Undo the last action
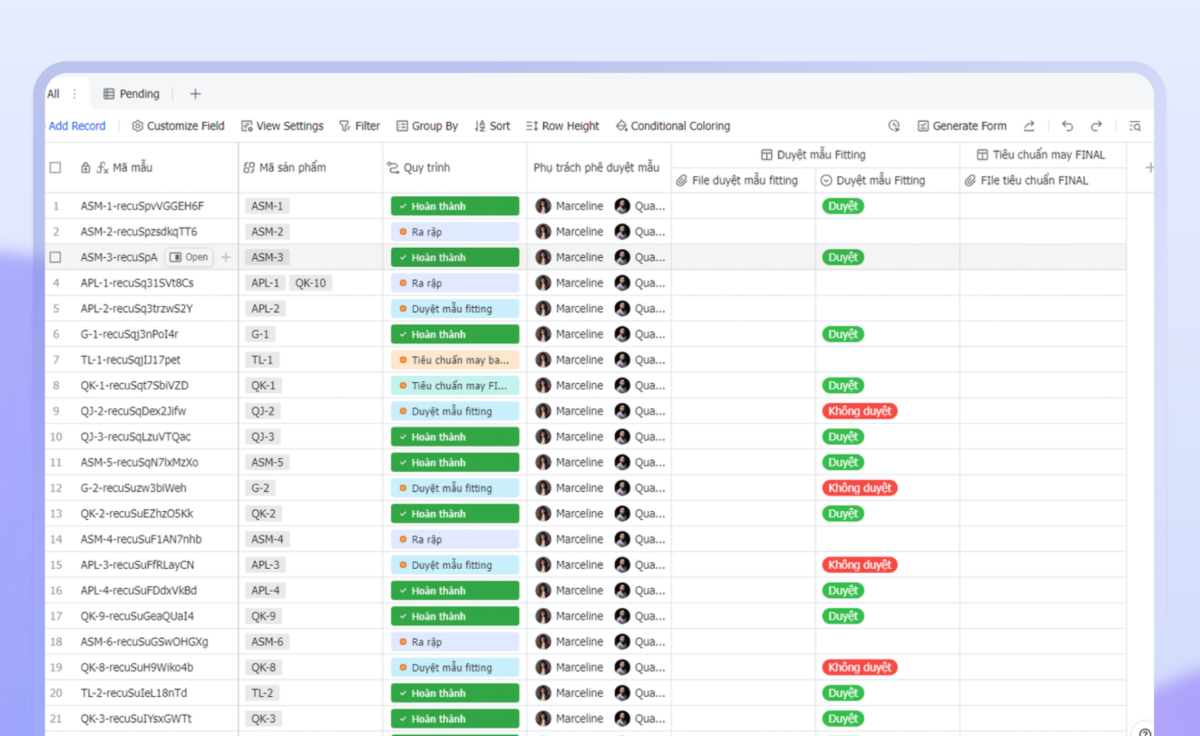The width and height of the screenshot is (1200, 736). (x=1067, y=126)
